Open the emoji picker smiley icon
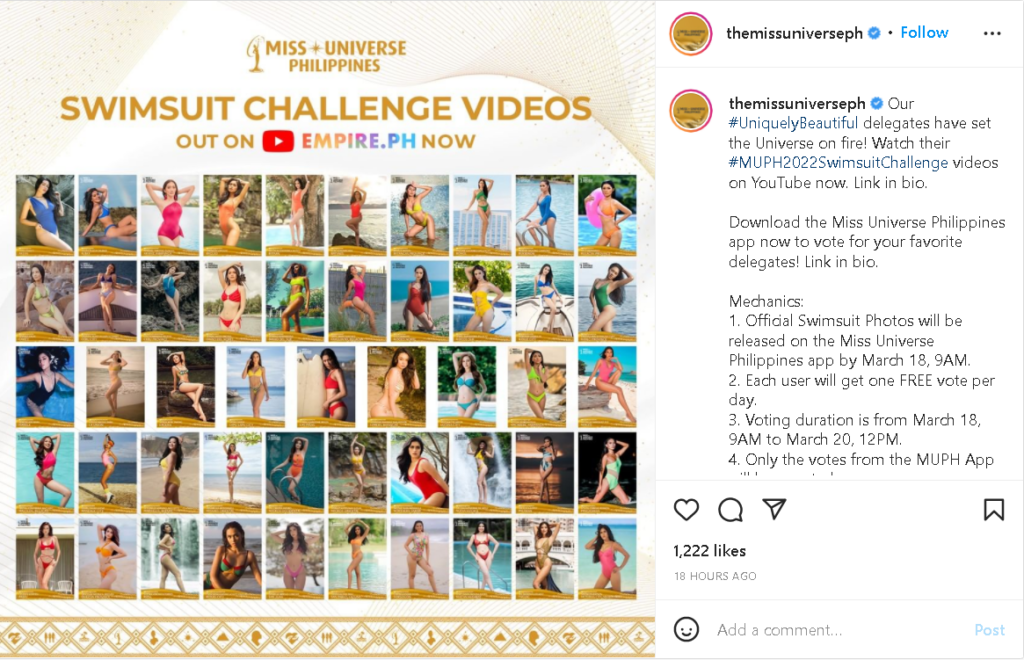This screenshot has height=660, width=1024. pyautogui.click(x=686, y=629)
